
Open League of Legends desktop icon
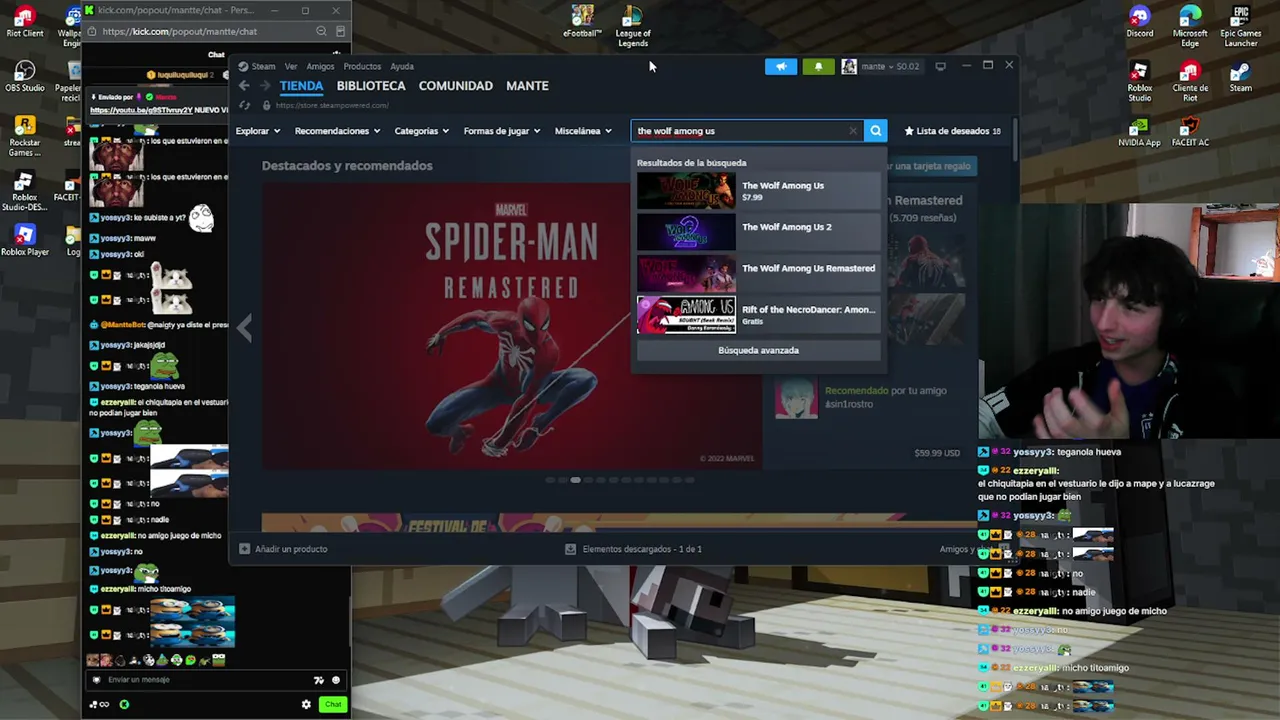[x=632, y=26]
